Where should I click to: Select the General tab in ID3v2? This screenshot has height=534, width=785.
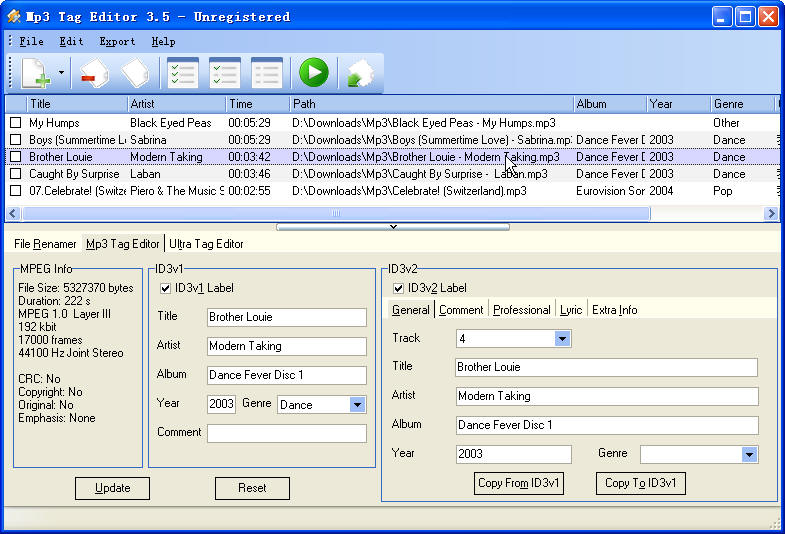coord(411,310)
